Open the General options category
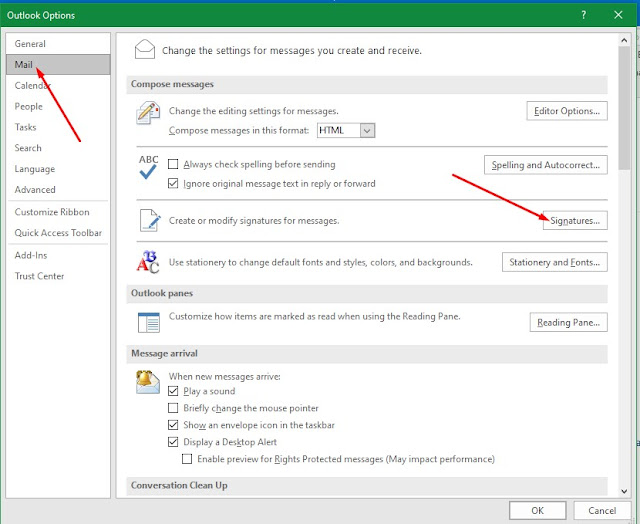Screen dimensions: 640x524 coord(58,44)
